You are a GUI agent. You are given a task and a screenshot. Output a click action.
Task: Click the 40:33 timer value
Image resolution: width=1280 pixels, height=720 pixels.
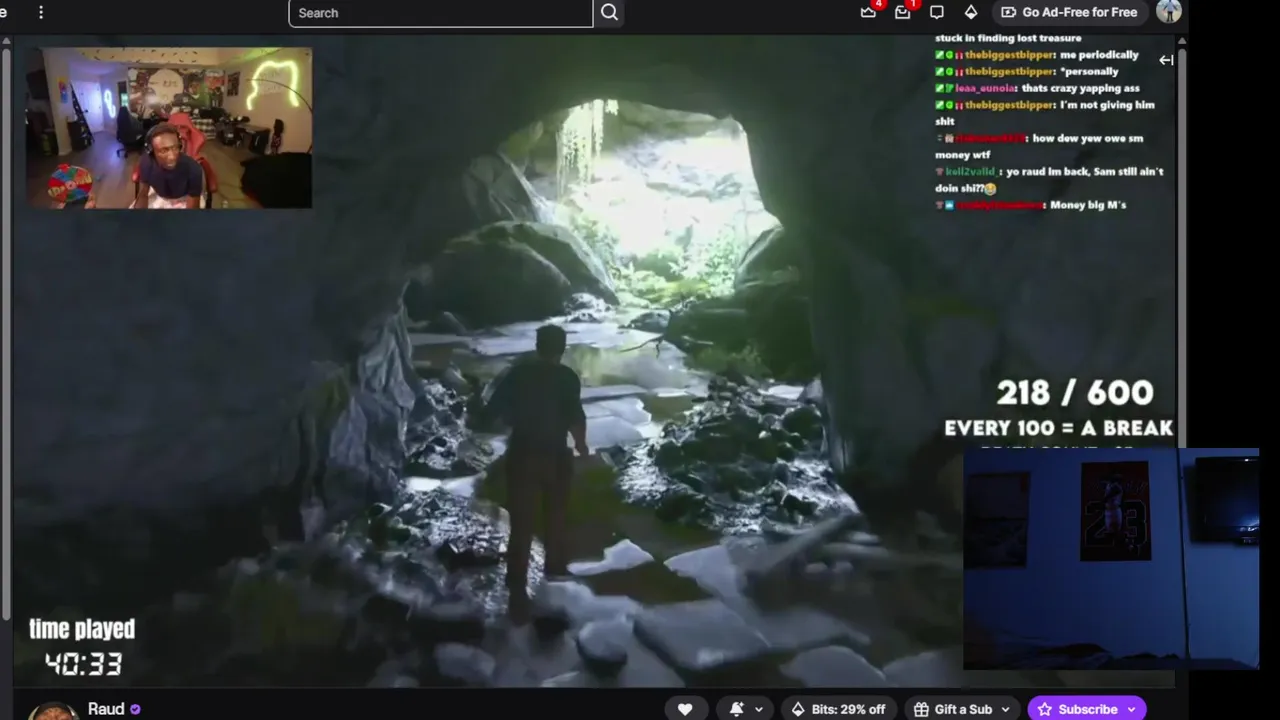point(83,663)
